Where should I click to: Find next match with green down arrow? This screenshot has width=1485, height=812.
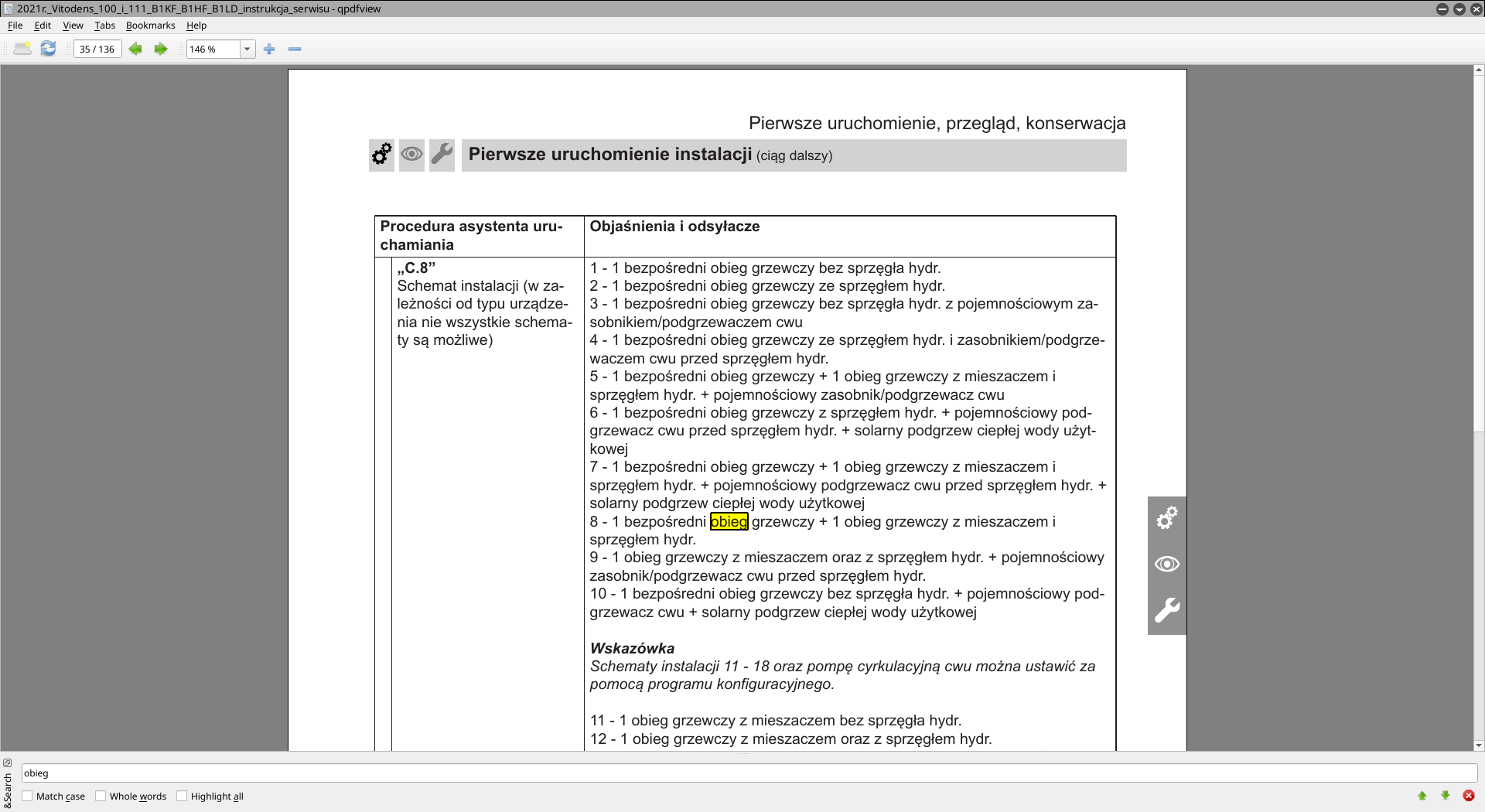click(1446, 795)
